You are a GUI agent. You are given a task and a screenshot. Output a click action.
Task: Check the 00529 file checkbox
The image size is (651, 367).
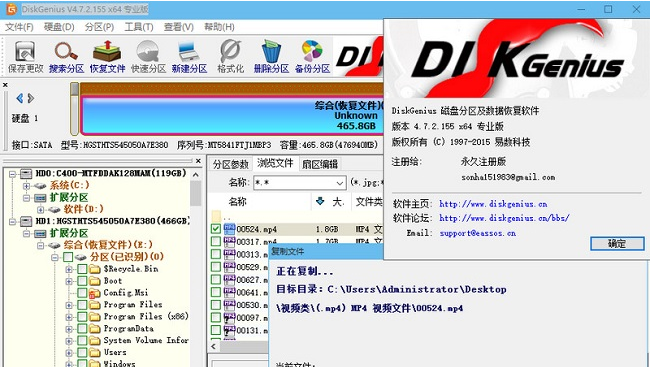coord(215,267)
